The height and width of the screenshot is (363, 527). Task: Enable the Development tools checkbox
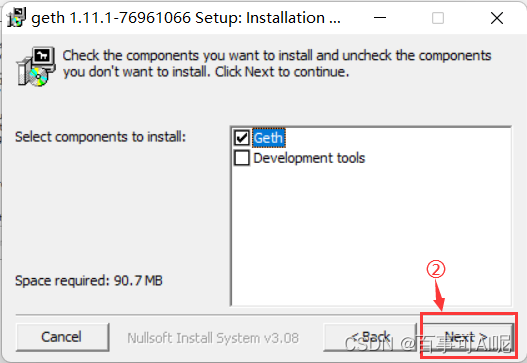242,158
